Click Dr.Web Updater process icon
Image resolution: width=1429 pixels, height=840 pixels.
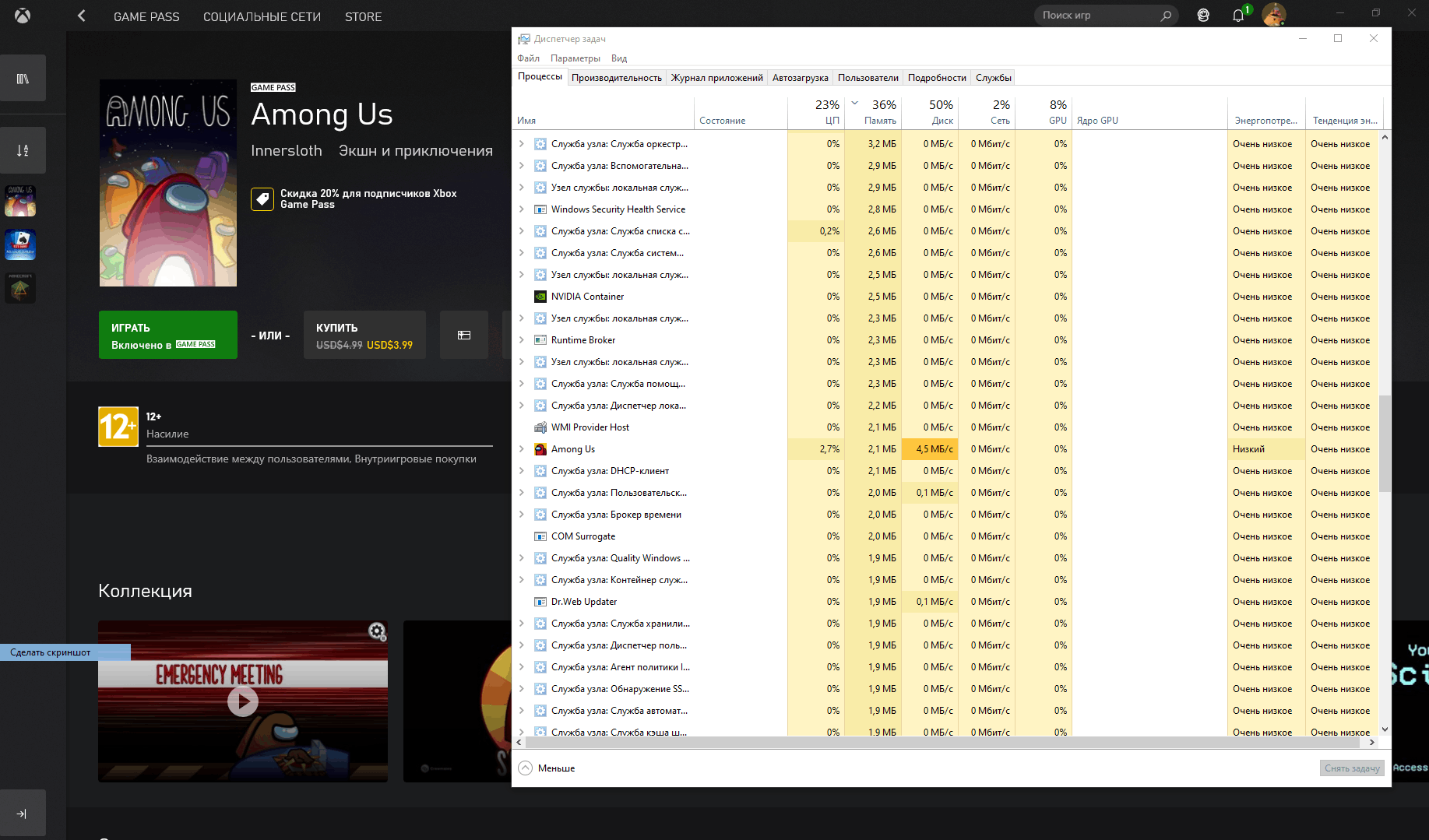pos(540,602)
